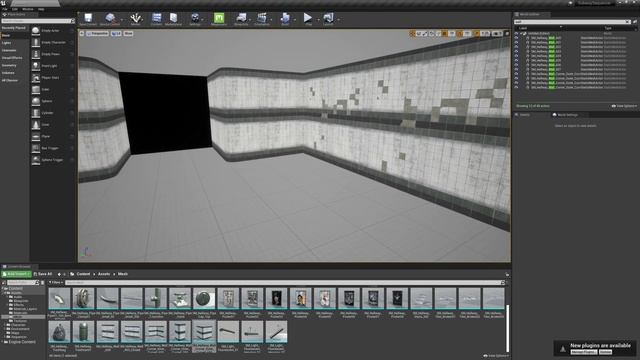Image resolution: width=640 pixels, height=360 pixels.
Task: Go back in Content Browser history
Action: click(x=59, y=274)
